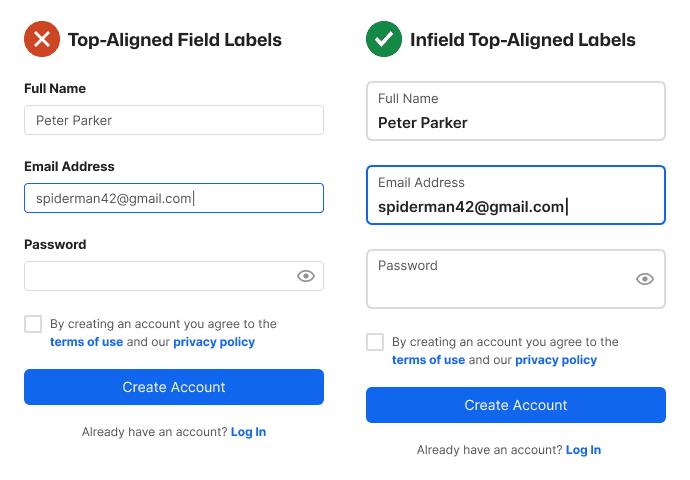Image resolution: width=690 pixels, height=480 pixels.
Task: Open the privacy policy link in left form
Action: pyautogui.click(x=214, y=342)
